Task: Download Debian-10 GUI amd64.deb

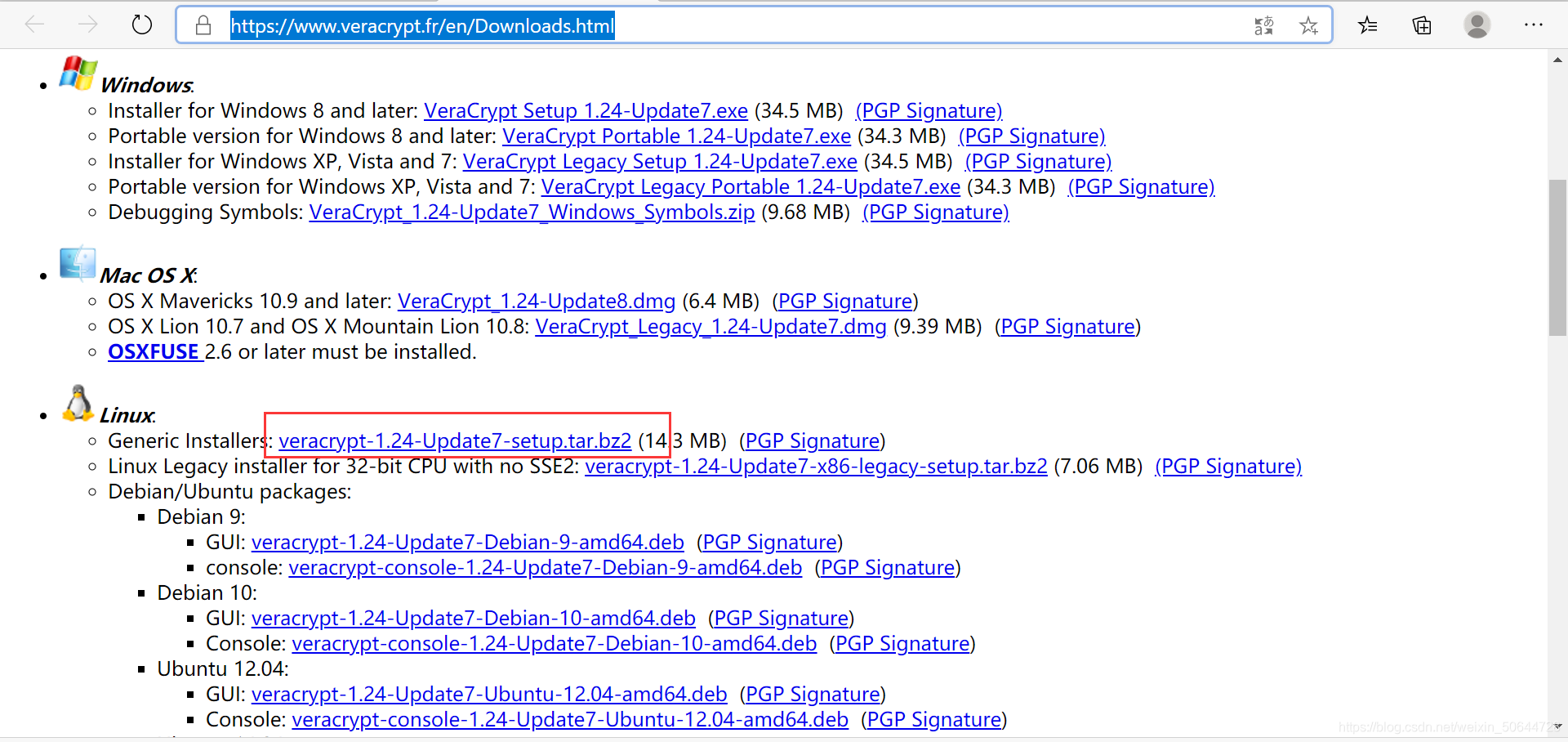Action: coord(474,619)
